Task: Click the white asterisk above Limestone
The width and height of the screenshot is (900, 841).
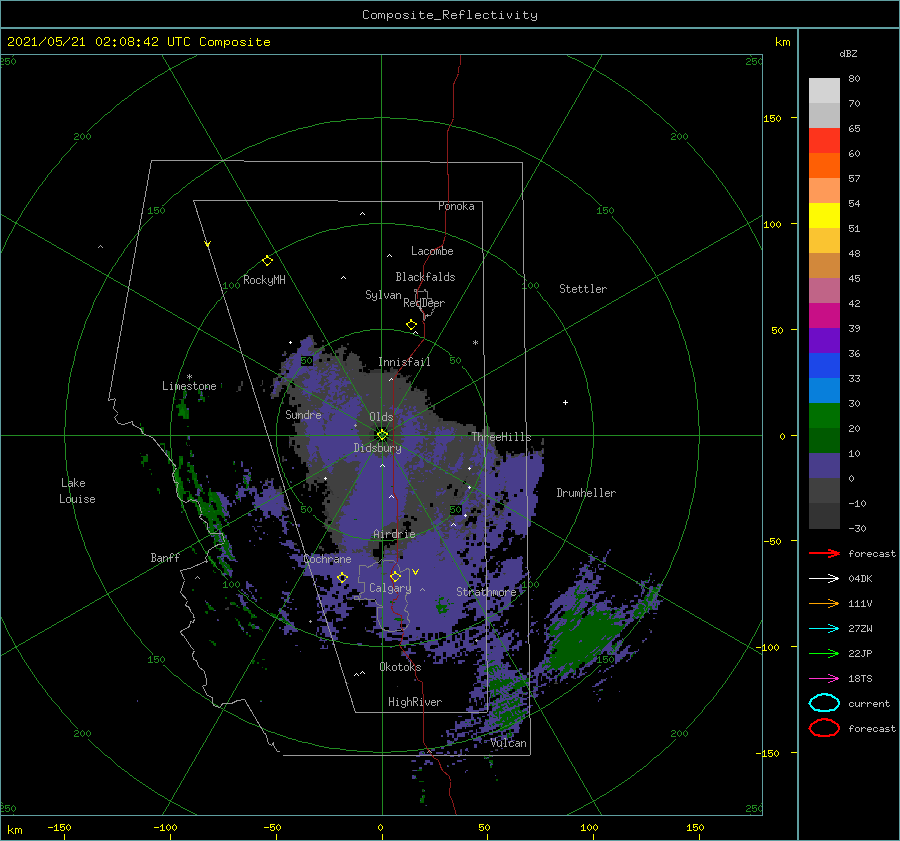Action: 189,377
